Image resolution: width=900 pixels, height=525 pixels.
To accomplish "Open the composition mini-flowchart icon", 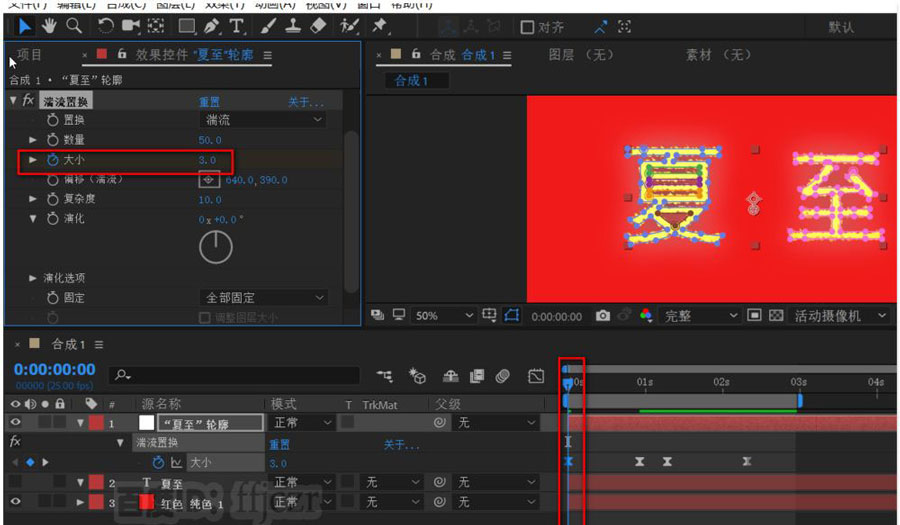I will click(x=385, y=376).
